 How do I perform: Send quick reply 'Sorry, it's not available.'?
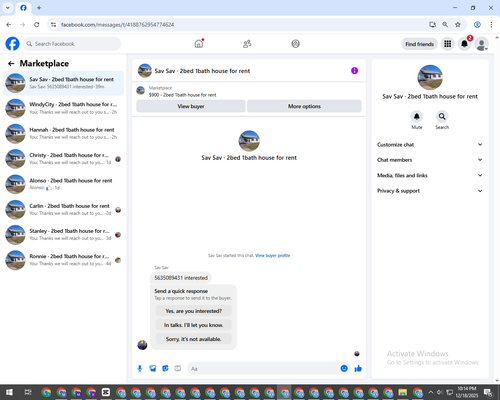pyautogui.click(x=194, y=339)
